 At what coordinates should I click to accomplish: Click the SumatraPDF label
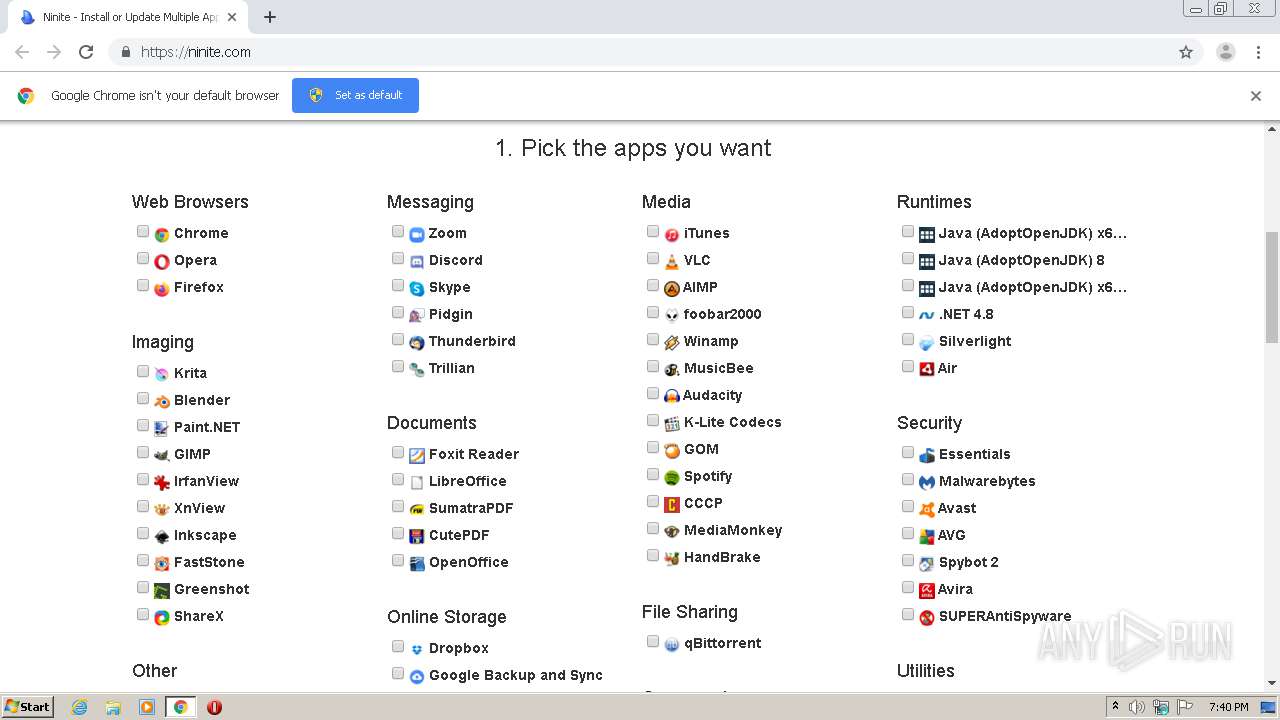pos(471,509)
